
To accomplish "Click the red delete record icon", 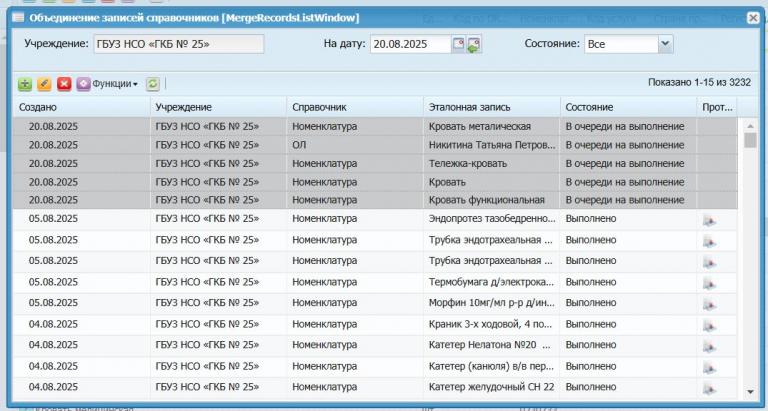I will point(64,84).
